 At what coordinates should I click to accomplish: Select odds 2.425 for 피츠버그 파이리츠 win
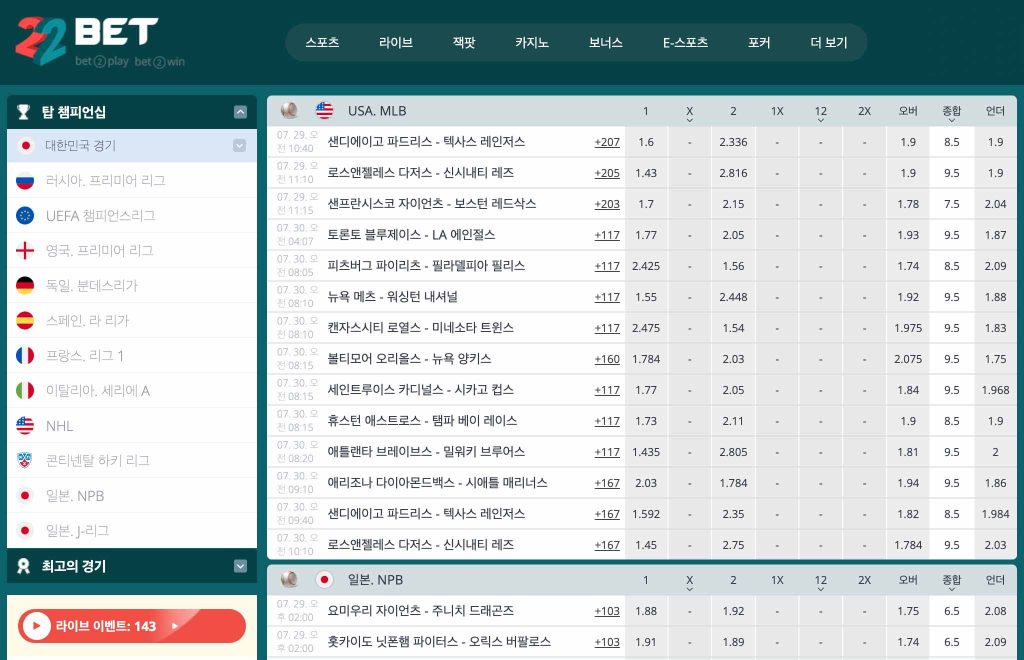[646, 266]
